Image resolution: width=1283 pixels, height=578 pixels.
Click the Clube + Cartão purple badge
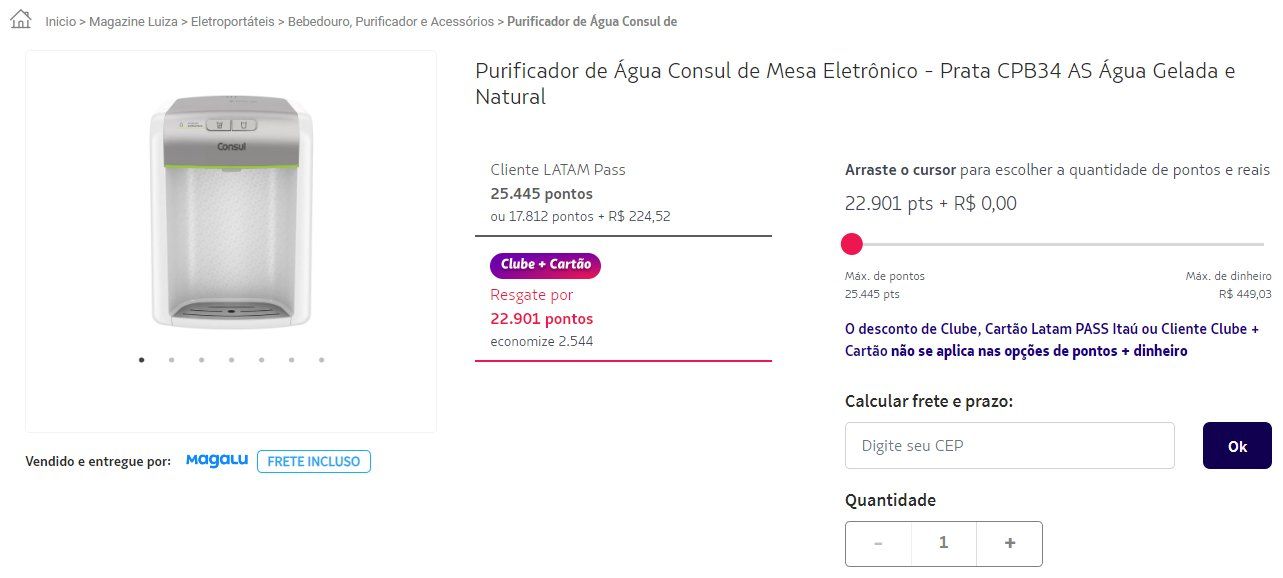(545, 265)
